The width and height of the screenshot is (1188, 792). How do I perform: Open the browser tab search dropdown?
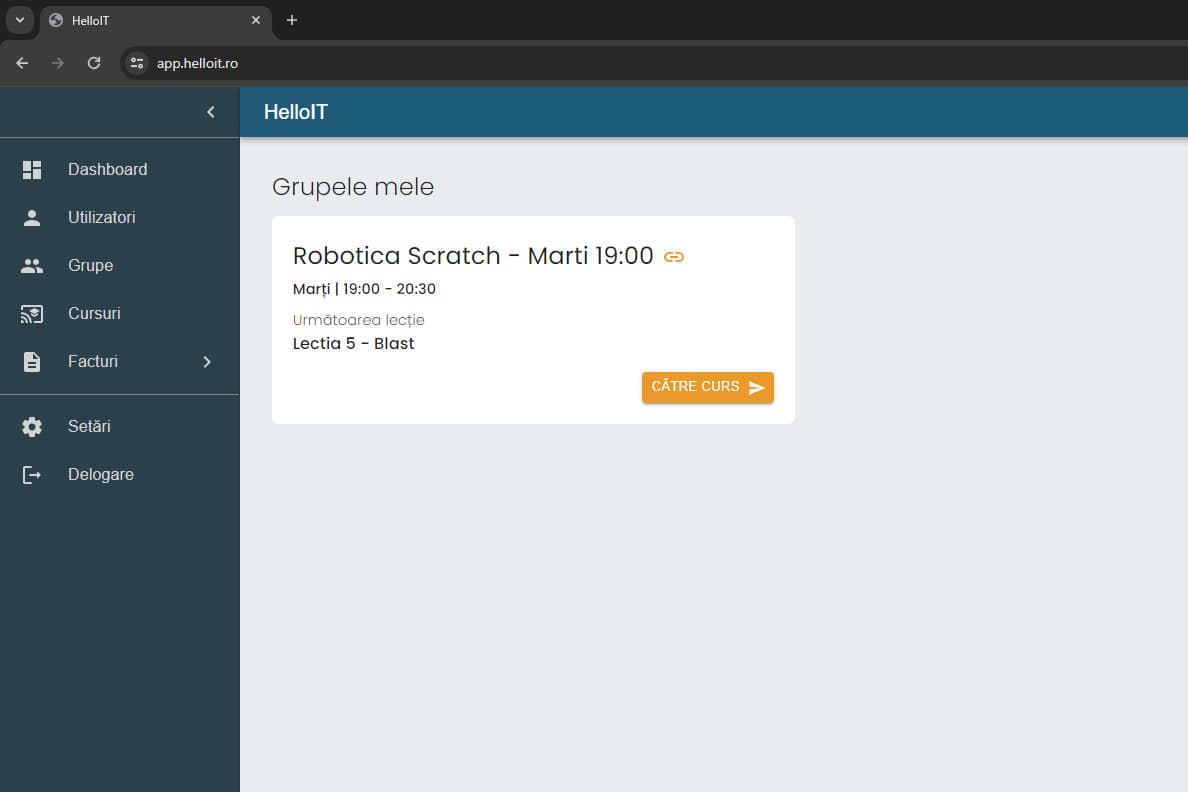(x=20, y=20)
